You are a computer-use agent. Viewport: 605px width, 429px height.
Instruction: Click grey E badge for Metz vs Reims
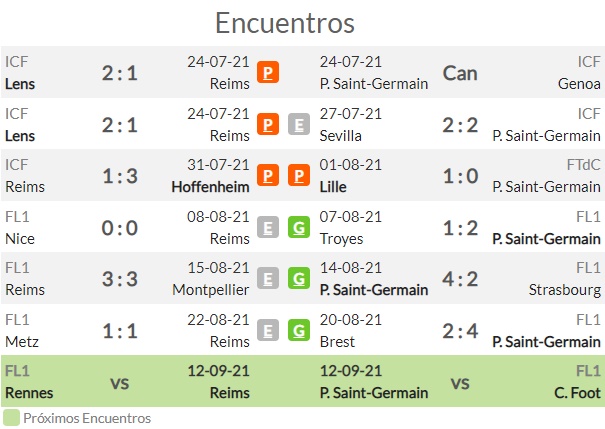click(x=268, y=330)
